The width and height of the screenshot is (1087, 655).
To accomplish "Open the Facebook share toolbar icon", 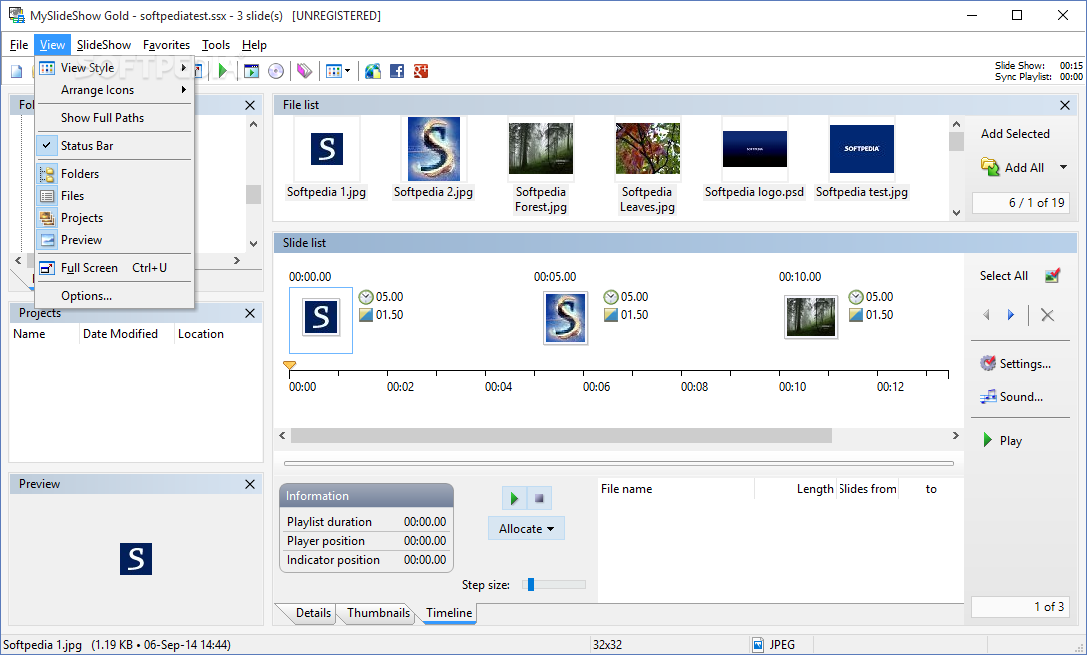I will click(x=397, y=71).
